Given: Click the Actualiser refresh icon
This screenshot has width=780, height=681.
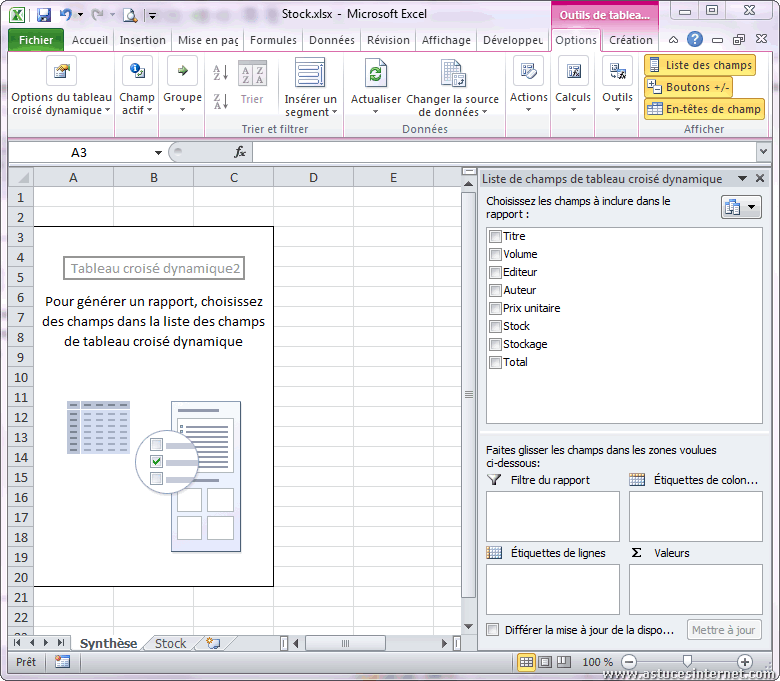Looking at the screenshot, I should [x=376, y=74].
